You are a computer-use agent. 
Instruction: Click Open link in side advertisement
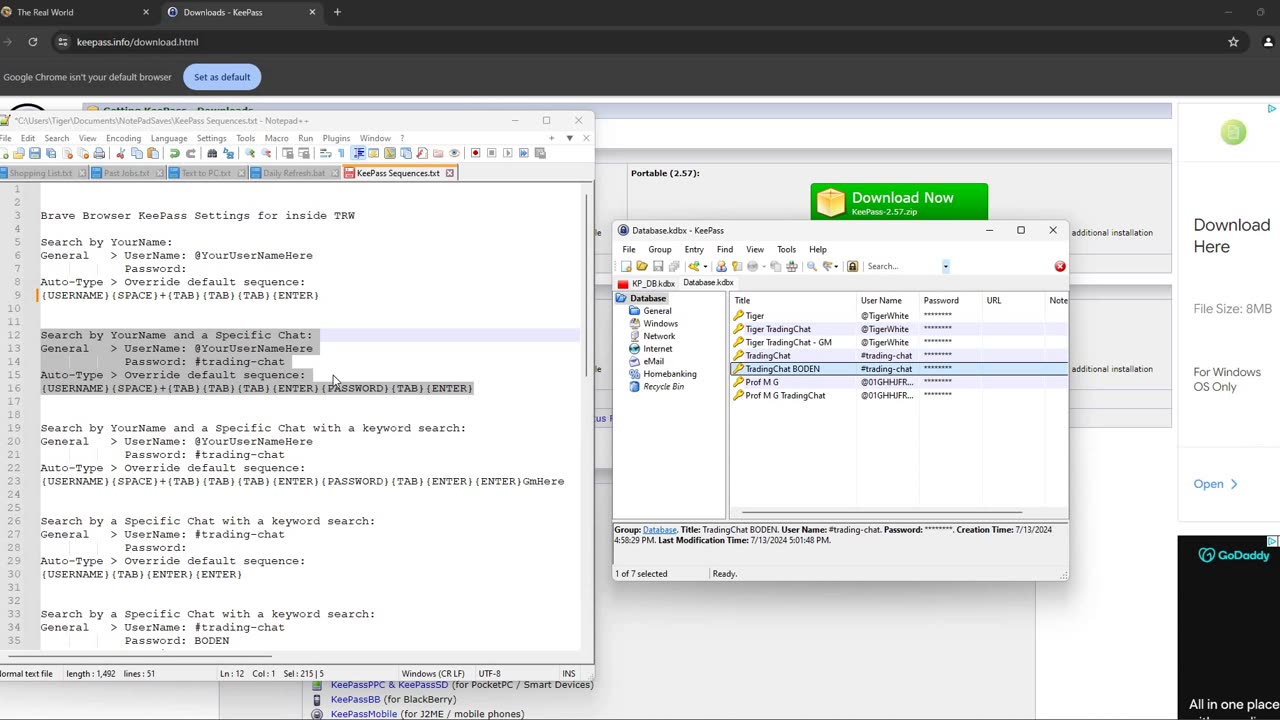tap(1217, 484)
